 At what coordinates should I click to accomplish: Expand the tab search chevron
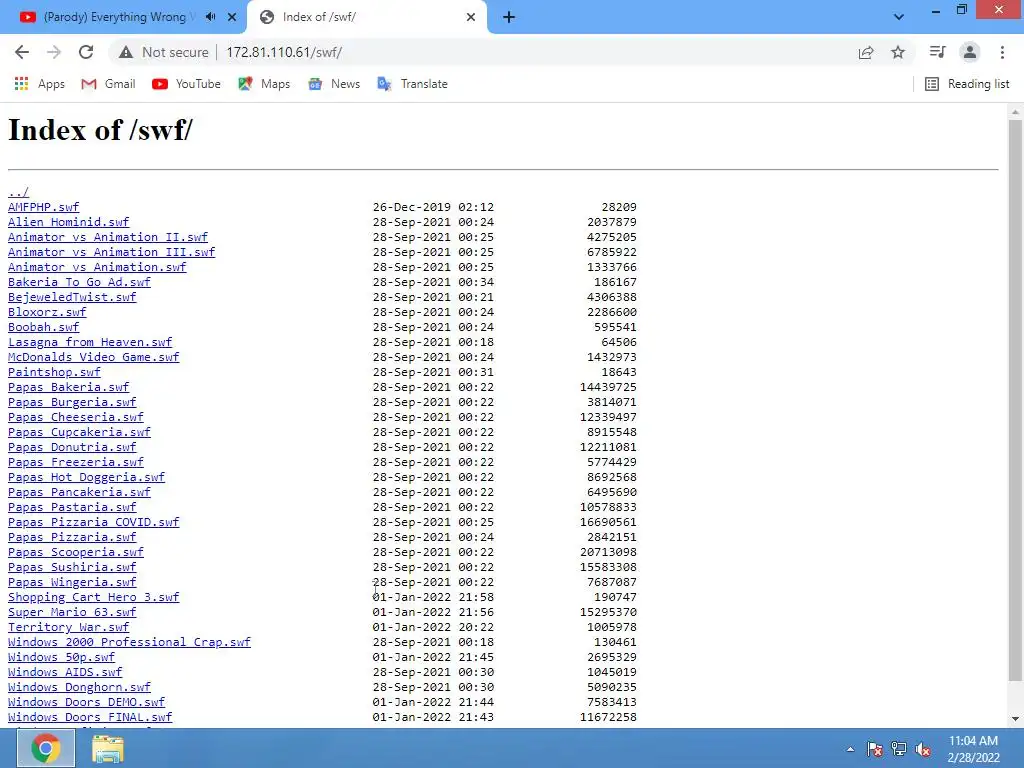click(899, 17)
